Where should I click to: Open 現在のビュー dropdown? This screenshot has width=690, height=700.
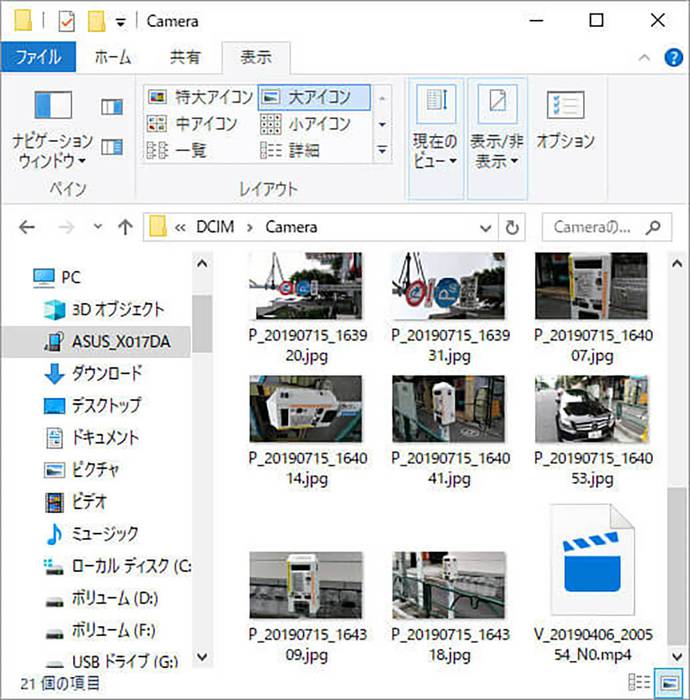436,138
